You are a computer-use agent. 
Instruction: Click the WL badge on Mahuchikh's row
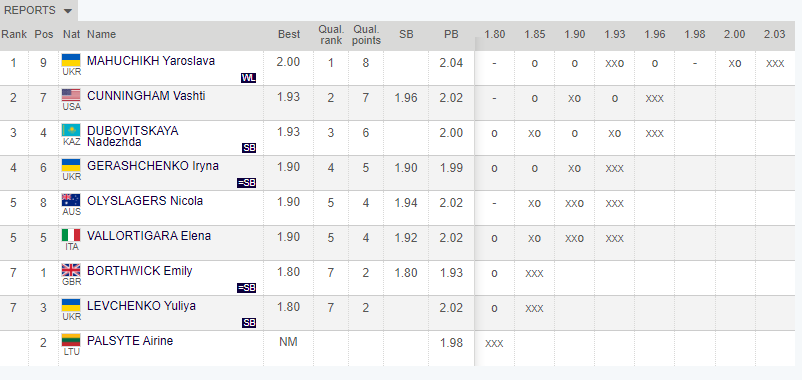248,78
